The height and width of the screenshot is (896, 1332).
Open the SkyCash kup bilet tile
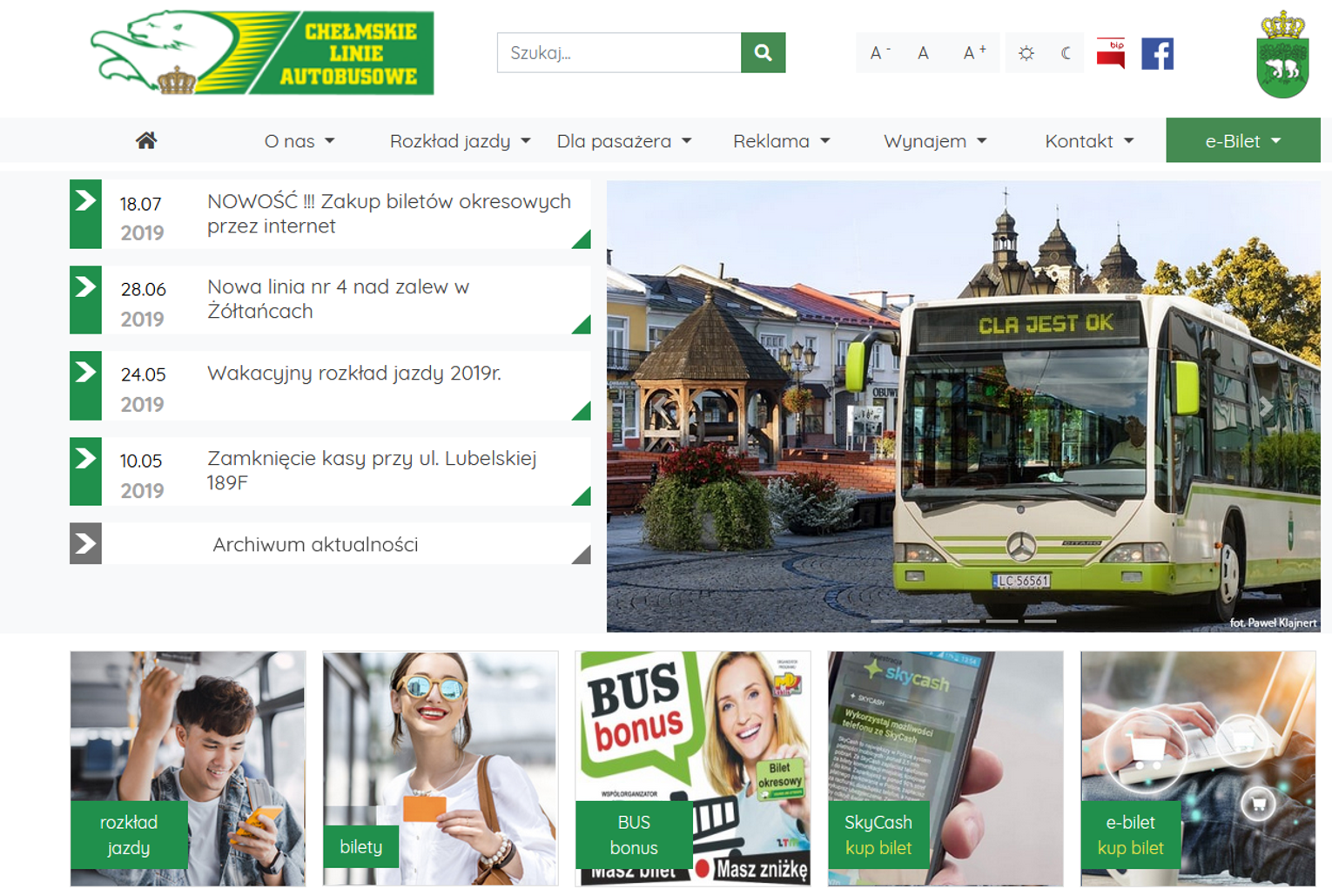878,835
